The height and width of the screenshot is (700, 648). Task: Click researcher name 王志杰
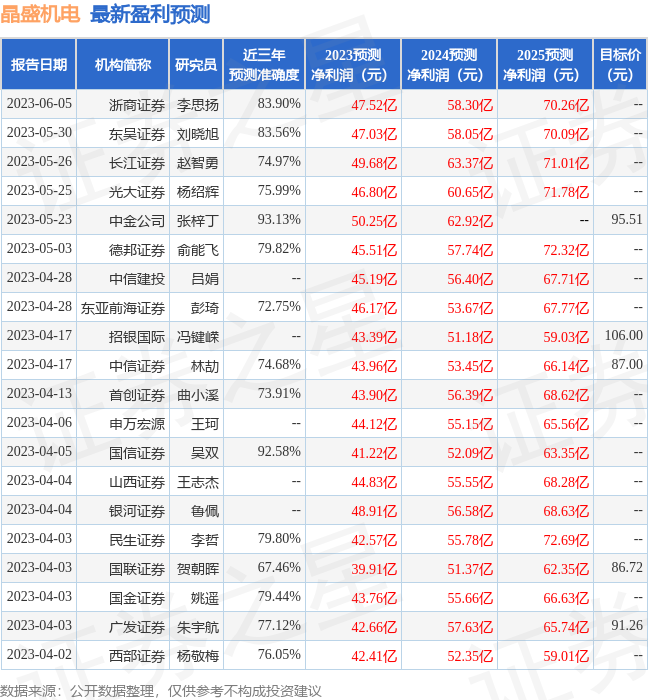198,483
